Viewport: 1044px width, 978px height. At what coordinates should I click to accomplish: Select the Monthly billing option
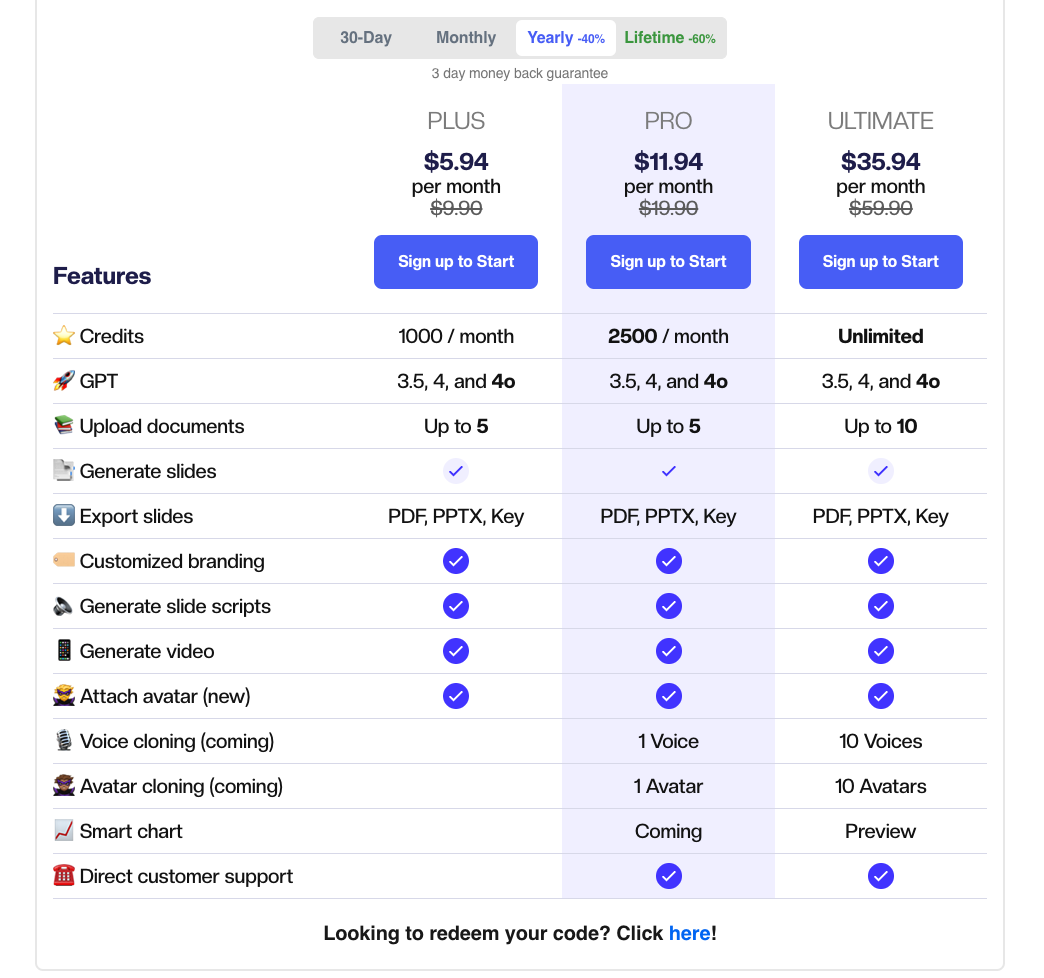click(466, 38)
